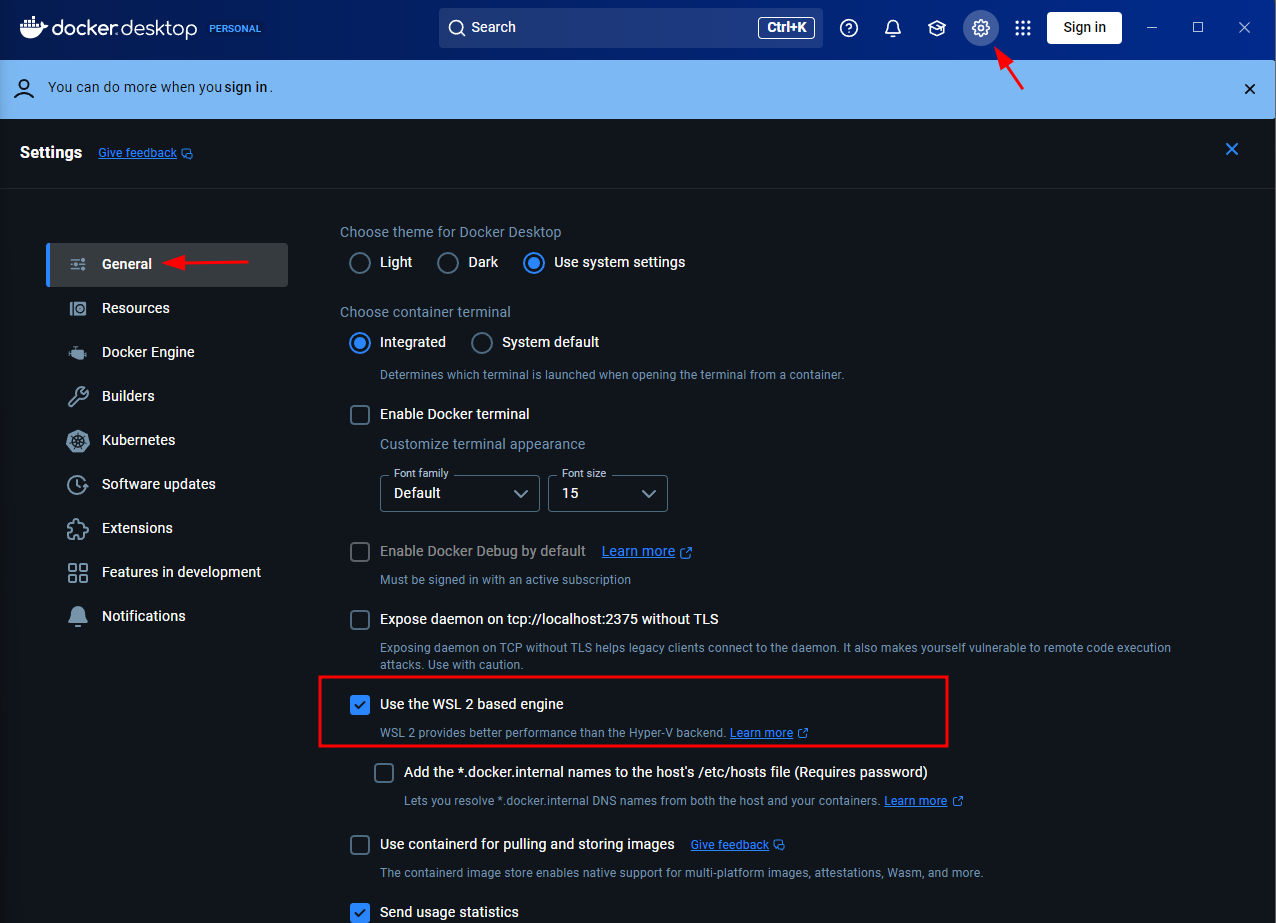Close the Settings panel
The image size is (1276, 923).
[x=1232, y=149]
